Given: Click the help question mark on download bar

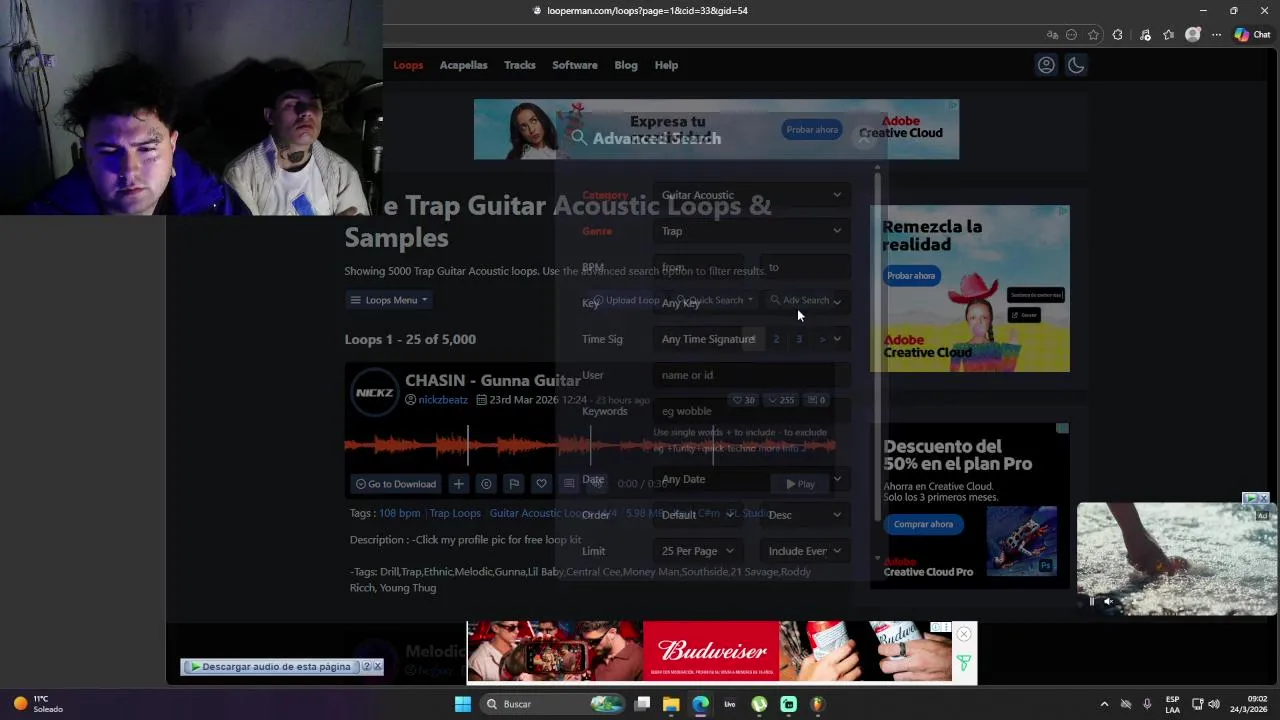Looking at the screenshot, I should tap(366, 666).
